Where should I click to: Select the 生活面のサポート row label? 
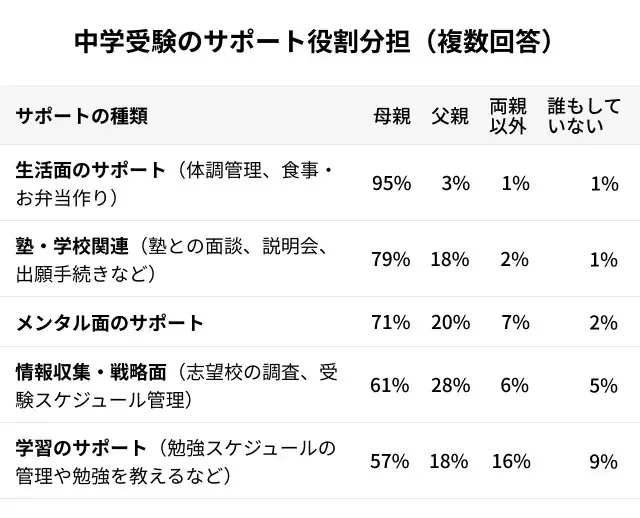pyautogui.click(x=91, y=170)
